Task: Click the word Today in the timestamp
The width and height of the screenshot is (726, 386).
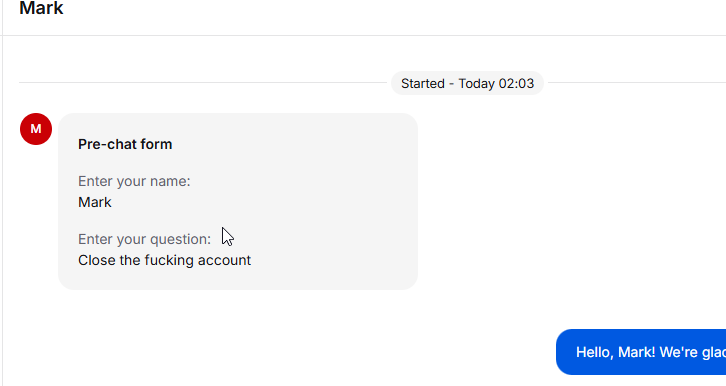Action: pos(476,83)
